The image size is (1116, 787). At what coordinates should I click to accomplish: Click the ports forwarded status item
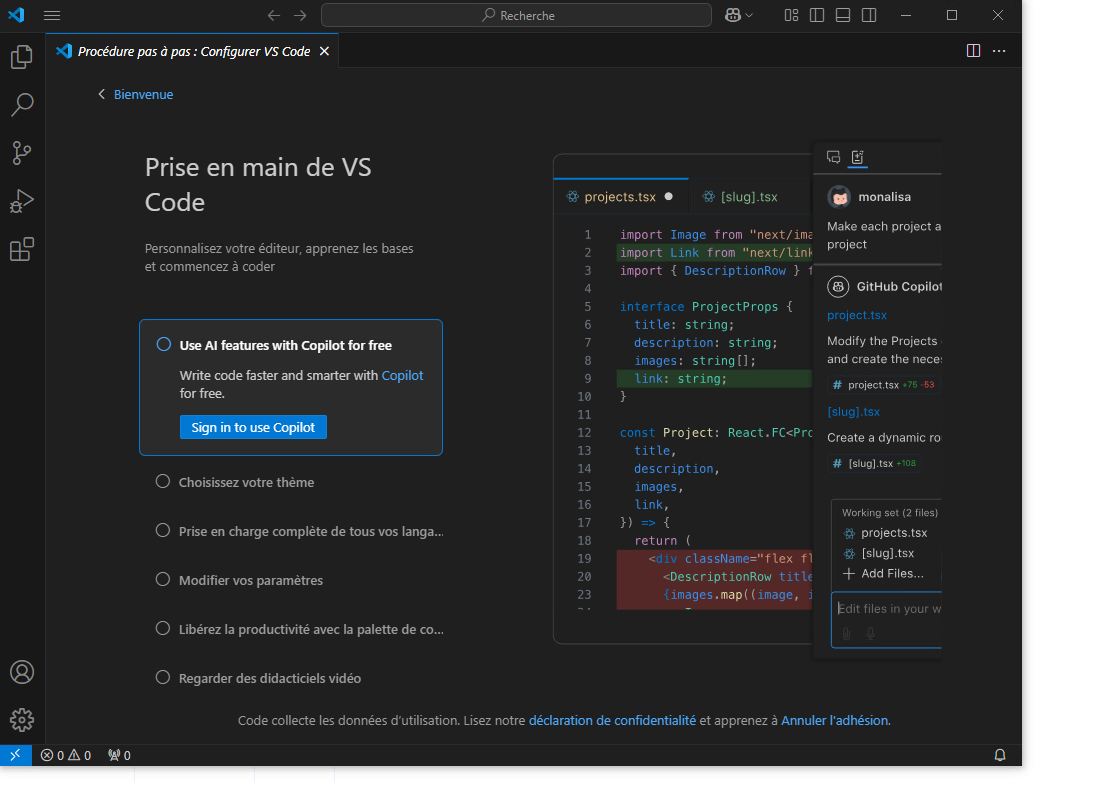pyautogui.click(x=119, y=755)
